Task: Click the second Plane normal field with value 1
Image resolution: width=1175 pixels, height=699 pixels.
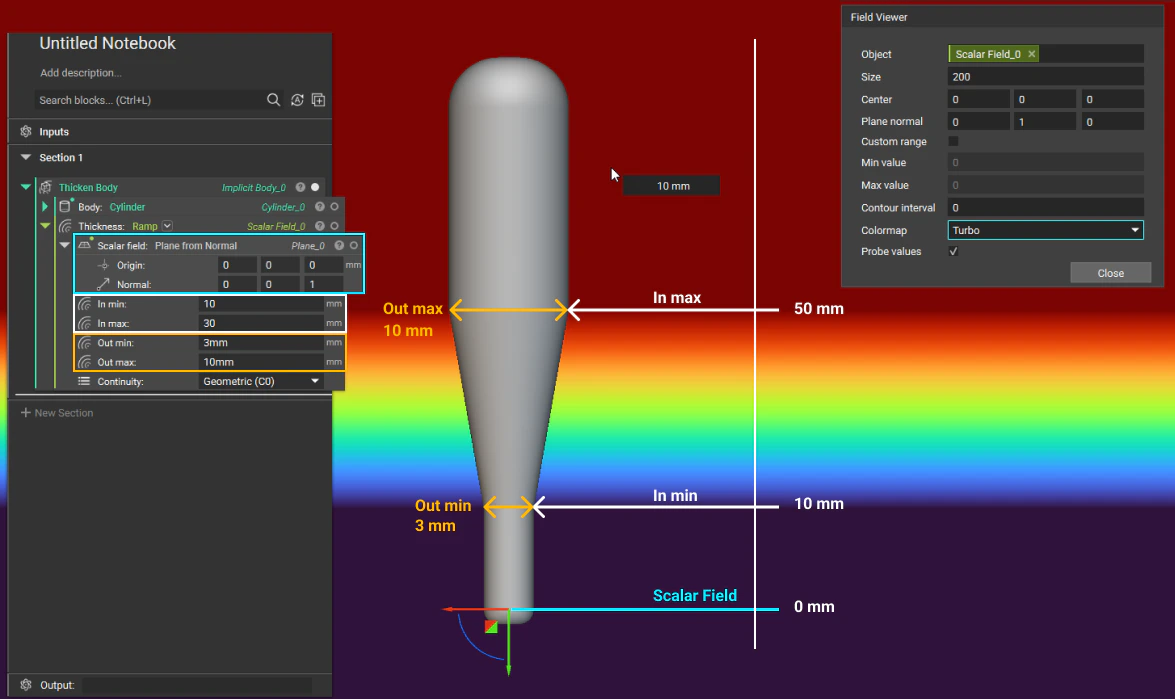Action: 1045,121
